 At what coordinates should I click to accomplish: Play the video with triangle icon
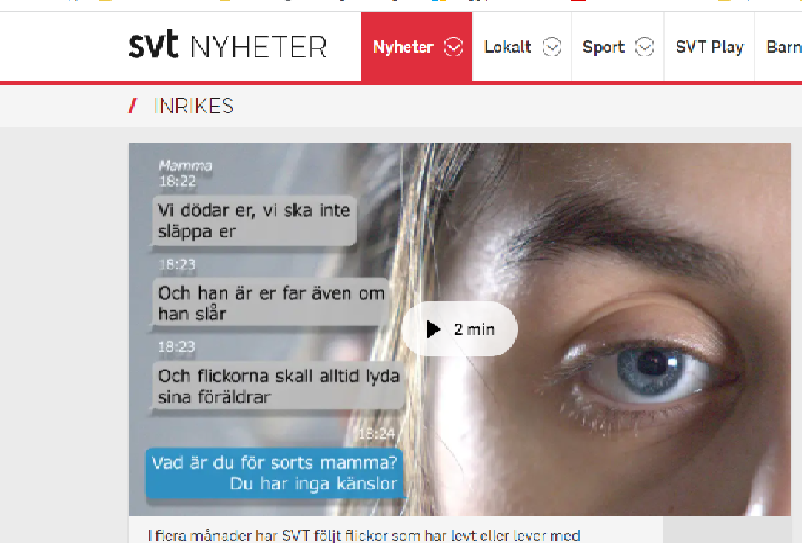tap(433, 329)
